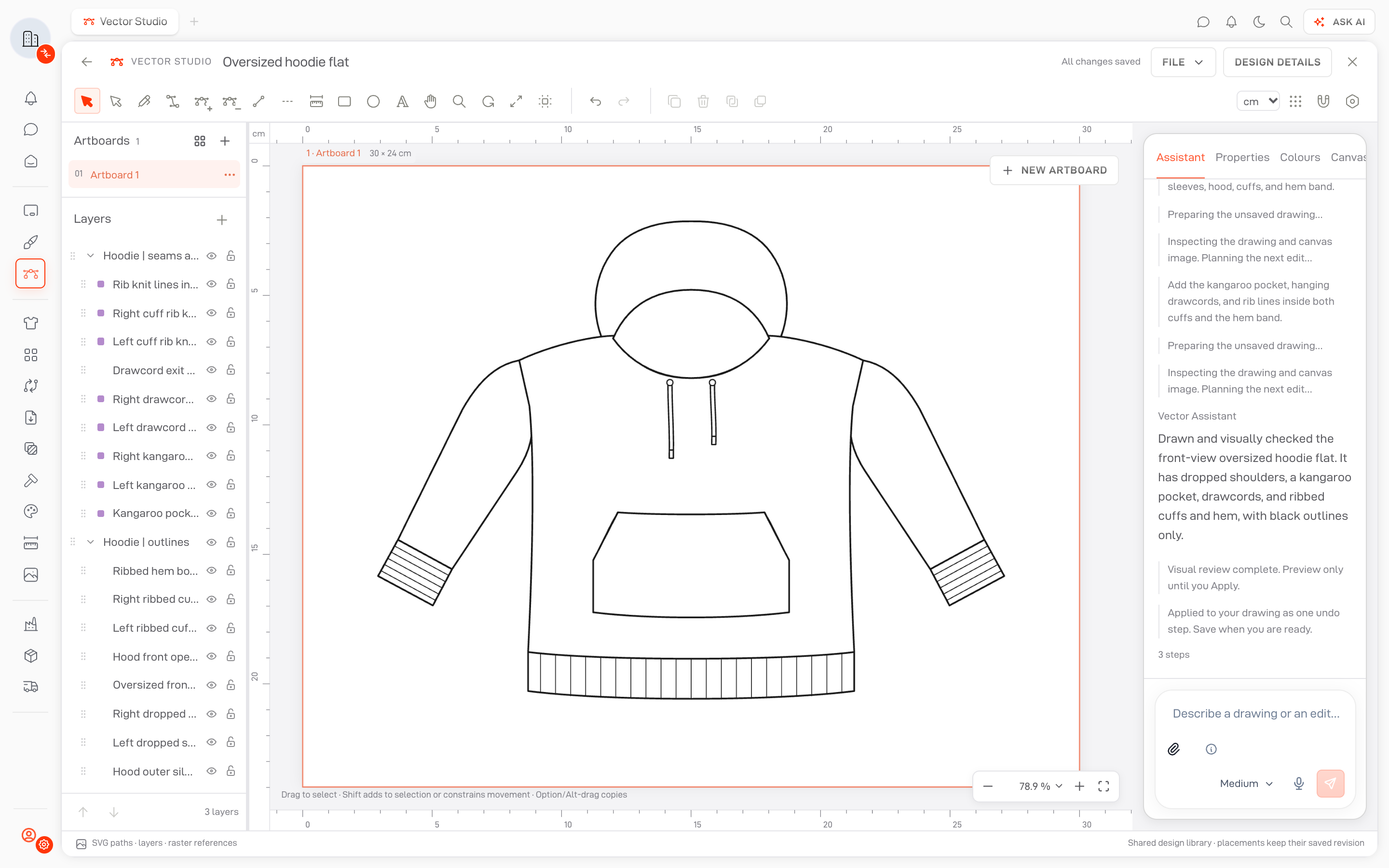Select the add anchor point tool
This screenshot has height=868, width=1389.
pyautogui.click(x=202, y=102)
